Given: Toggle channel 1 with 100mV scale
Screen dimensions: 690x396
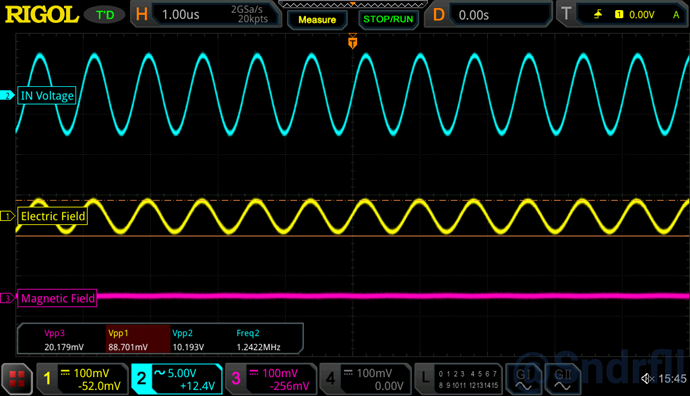Looking at the screenshot, I should click(82, 379).
